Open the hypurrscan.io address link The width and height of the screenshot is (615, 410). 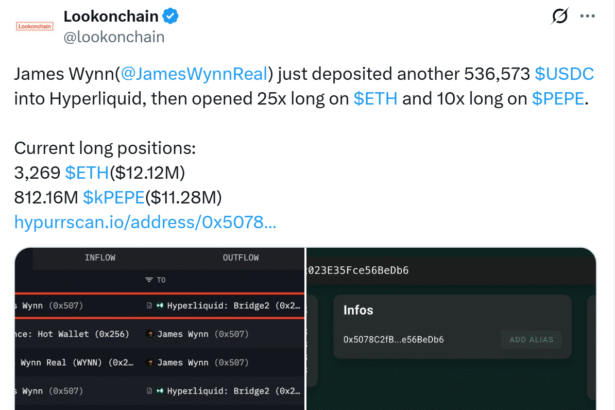145,221
